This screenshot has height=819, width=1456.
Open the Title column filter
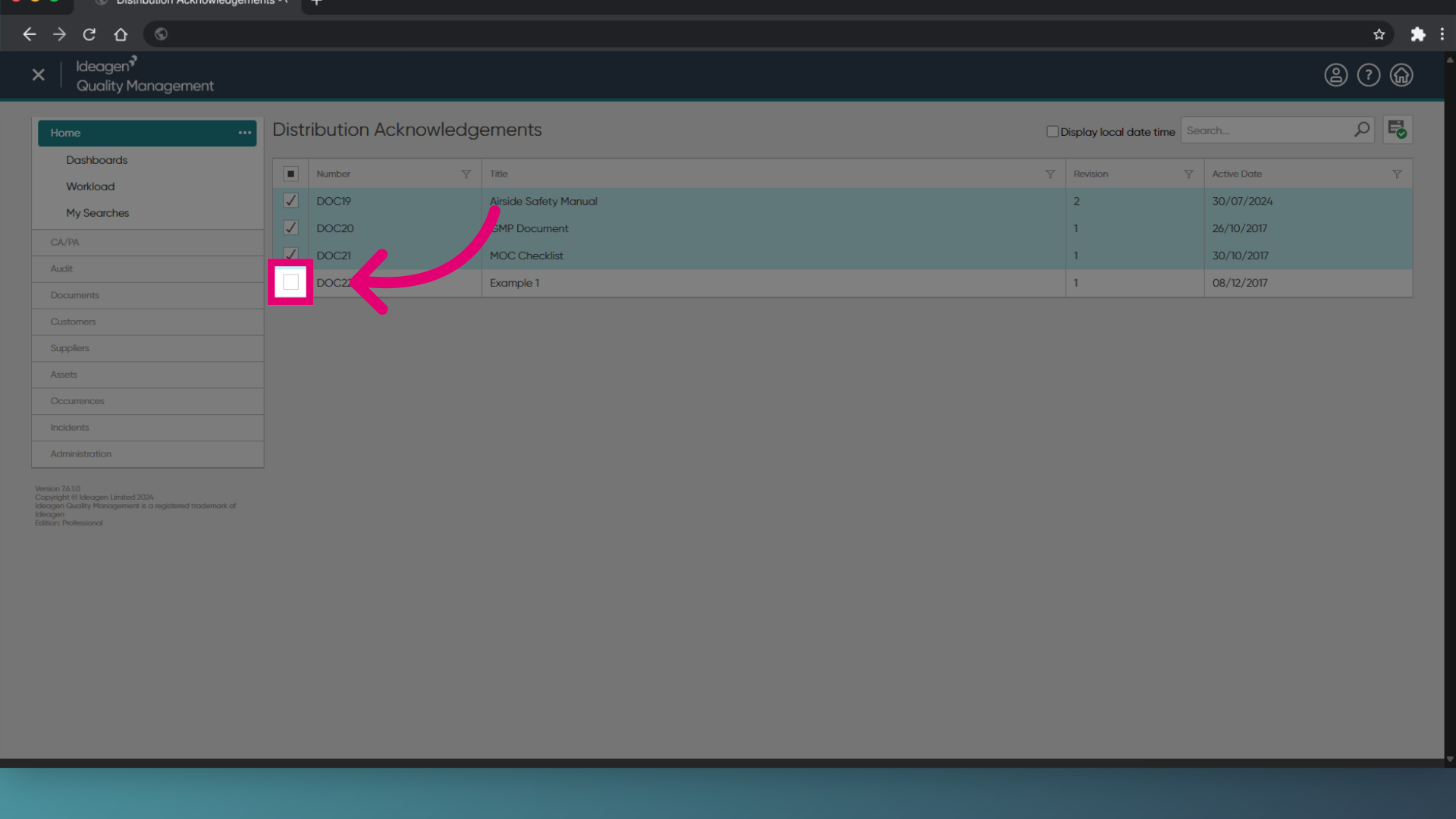[x=1050, y=174]
